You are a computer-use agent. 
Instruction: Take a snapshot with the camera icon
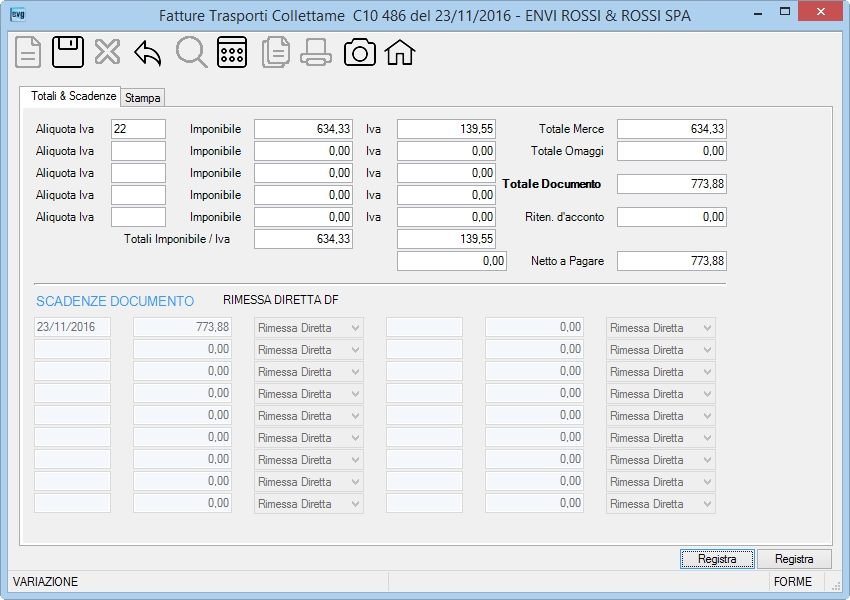[359, 53]
